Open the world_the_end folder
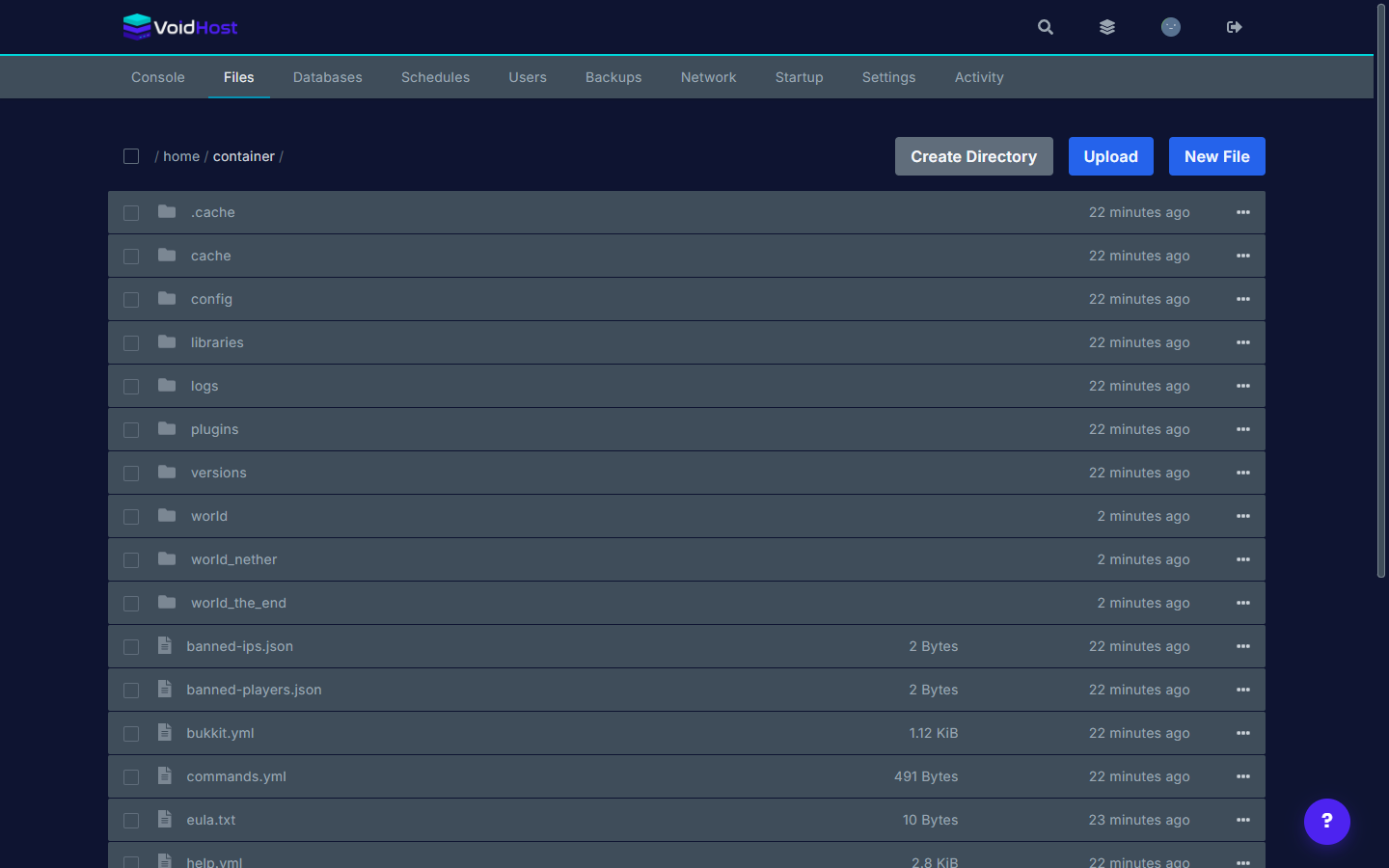 click(238, 603)
